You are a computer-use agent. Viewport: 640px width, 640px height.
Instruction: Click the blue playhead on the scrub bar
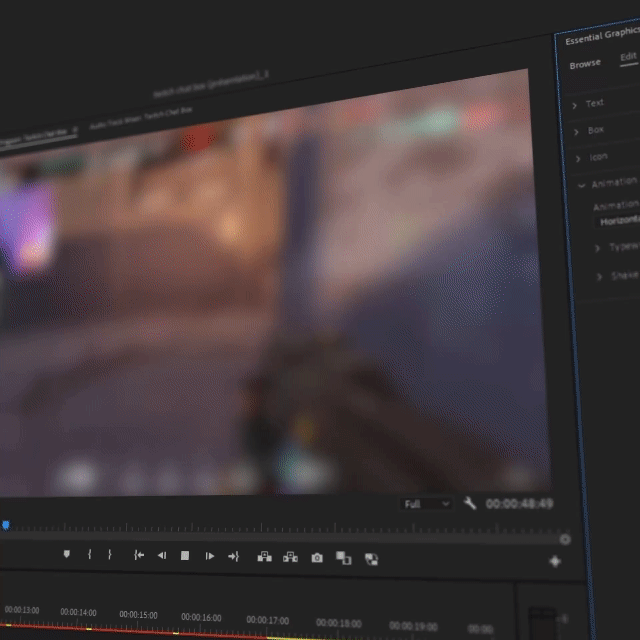pyautogui.click(x=5, y=525)
